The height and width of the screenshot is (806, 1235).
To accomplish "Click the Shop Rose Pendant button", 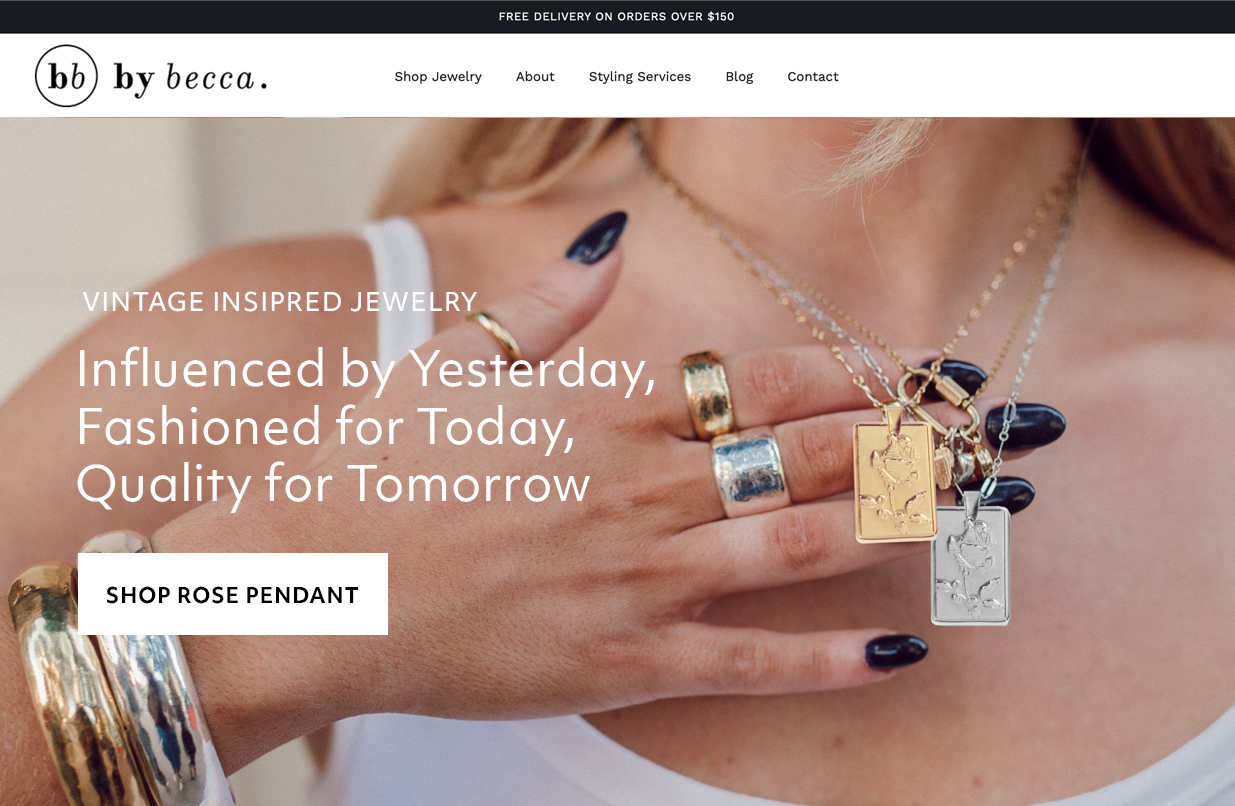I will pyautogui.click(x=233, y=594).
